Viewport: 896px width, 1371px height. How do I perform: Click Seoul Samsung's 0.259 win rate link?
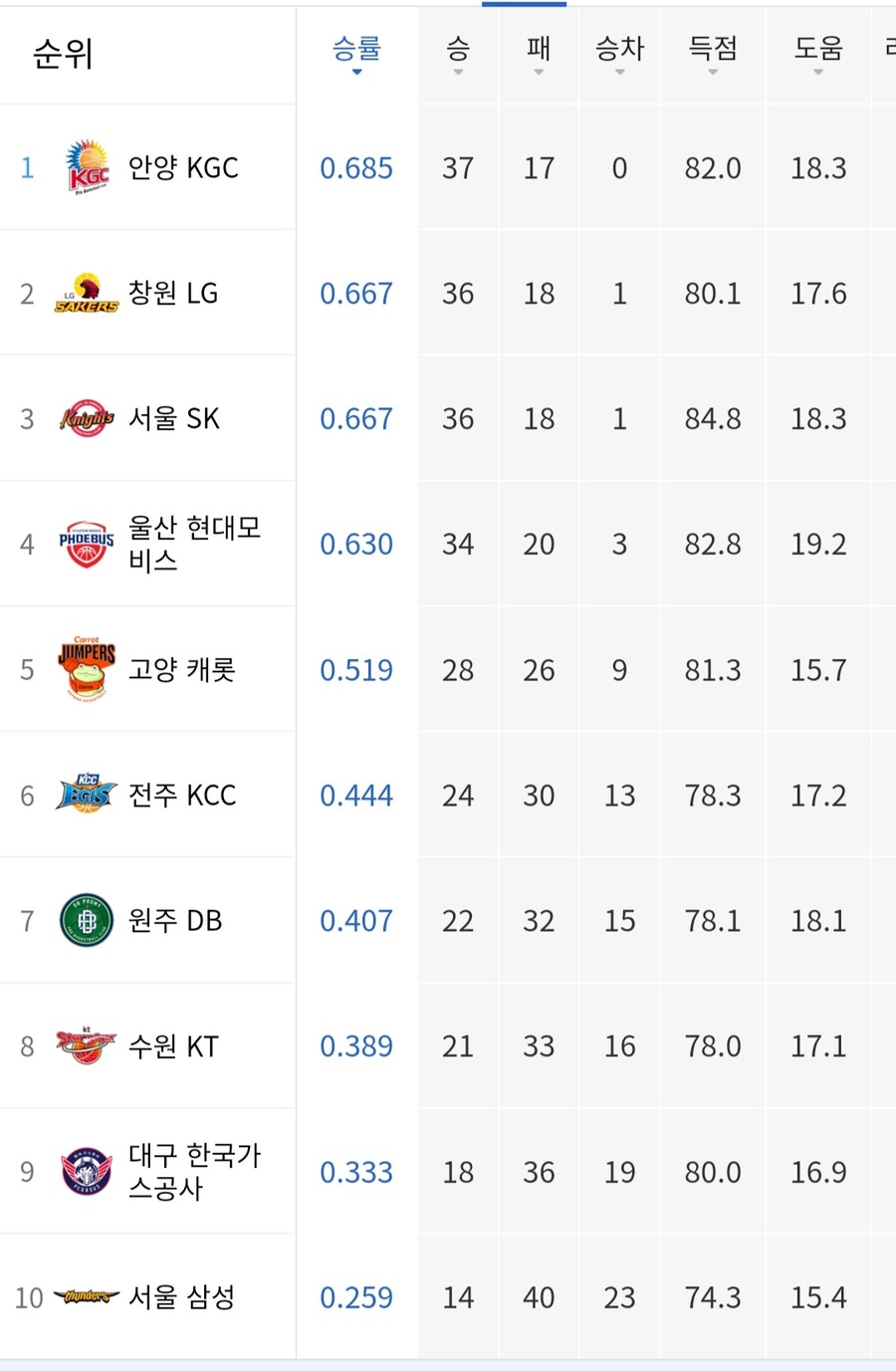(355, 1296)
